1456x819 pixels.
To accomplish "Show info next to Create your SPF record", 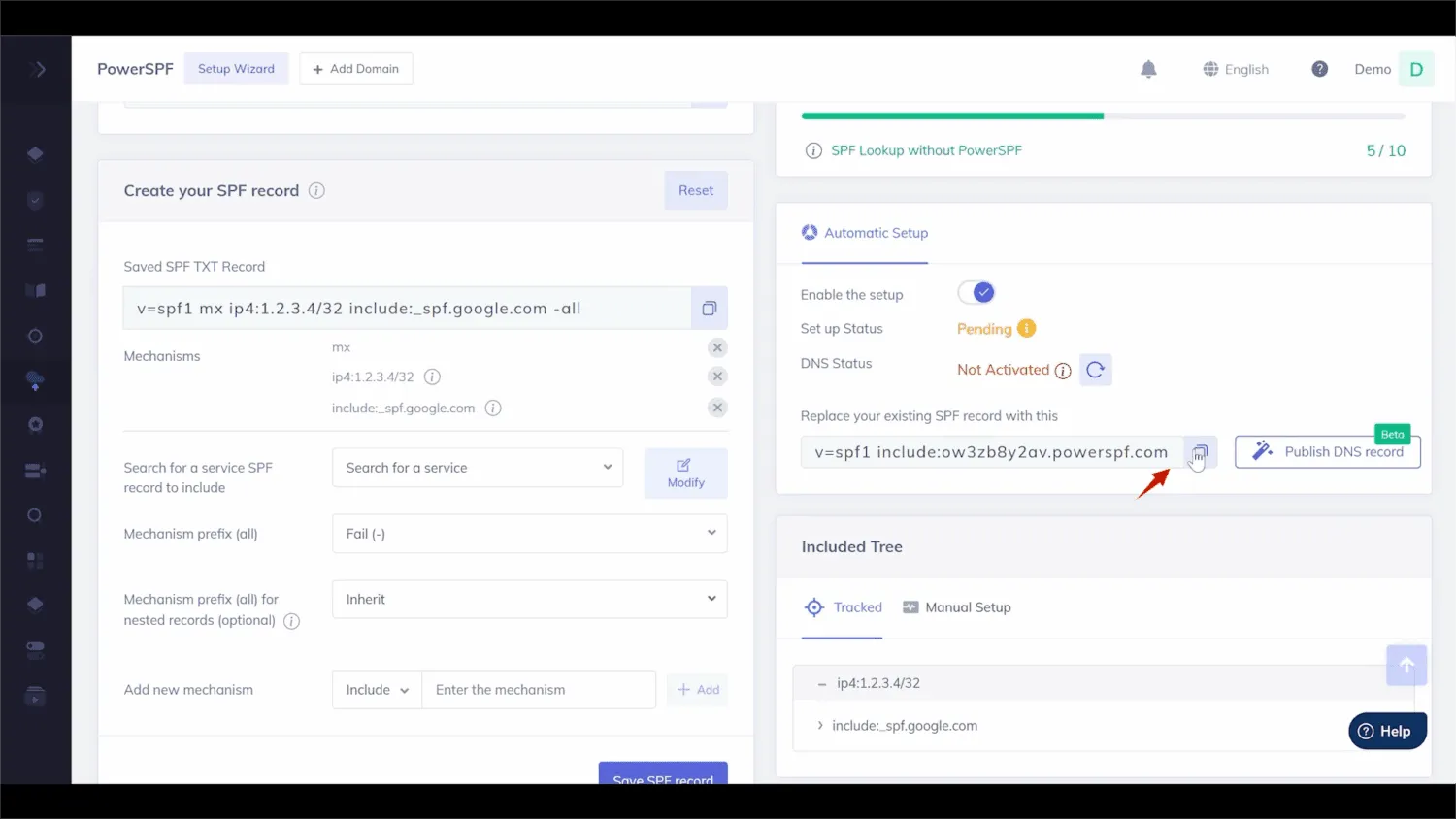I will click(316, 190).
